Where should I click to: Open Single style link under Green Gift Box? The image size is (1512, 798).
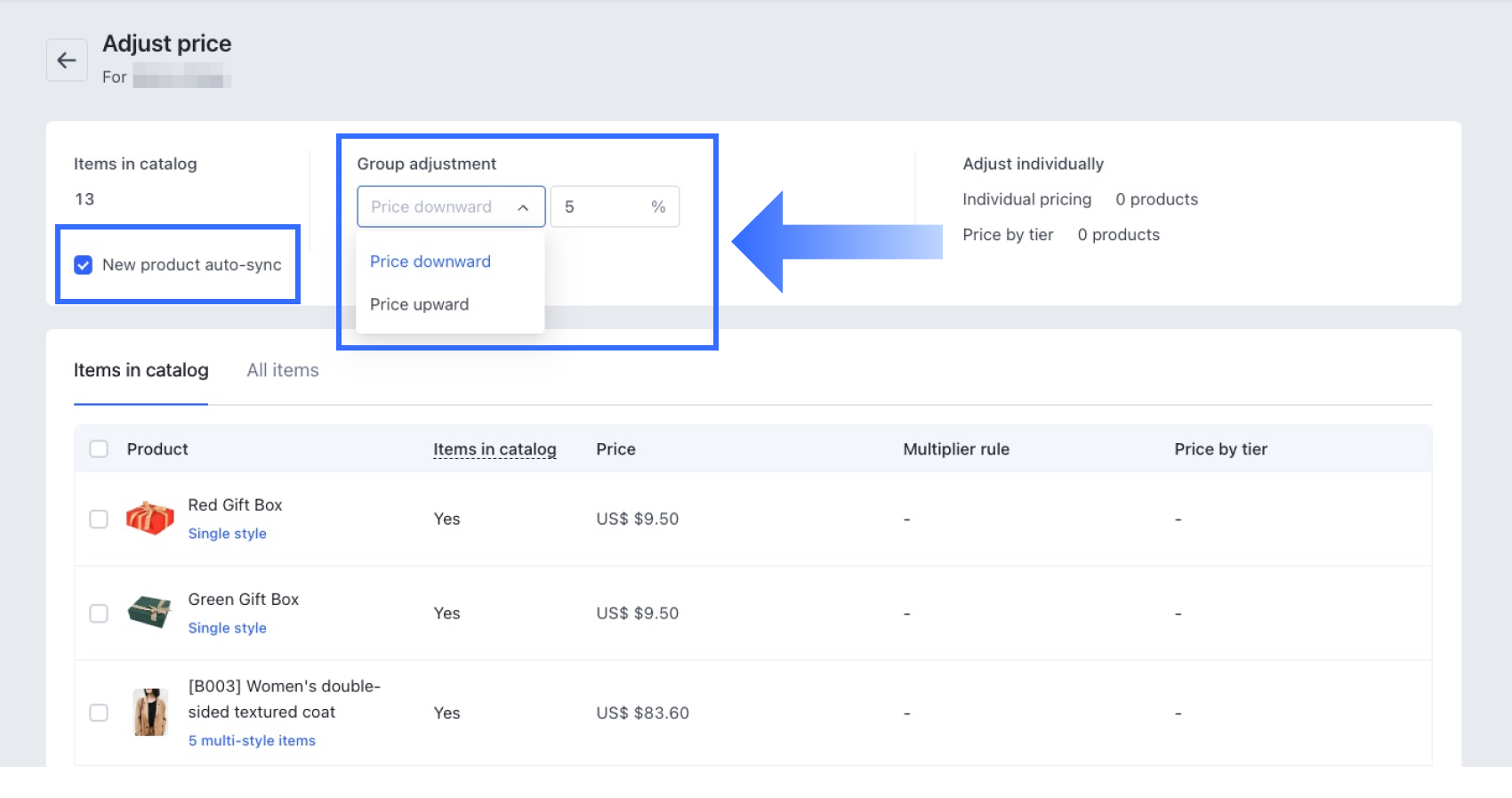(x=228, y=628)
